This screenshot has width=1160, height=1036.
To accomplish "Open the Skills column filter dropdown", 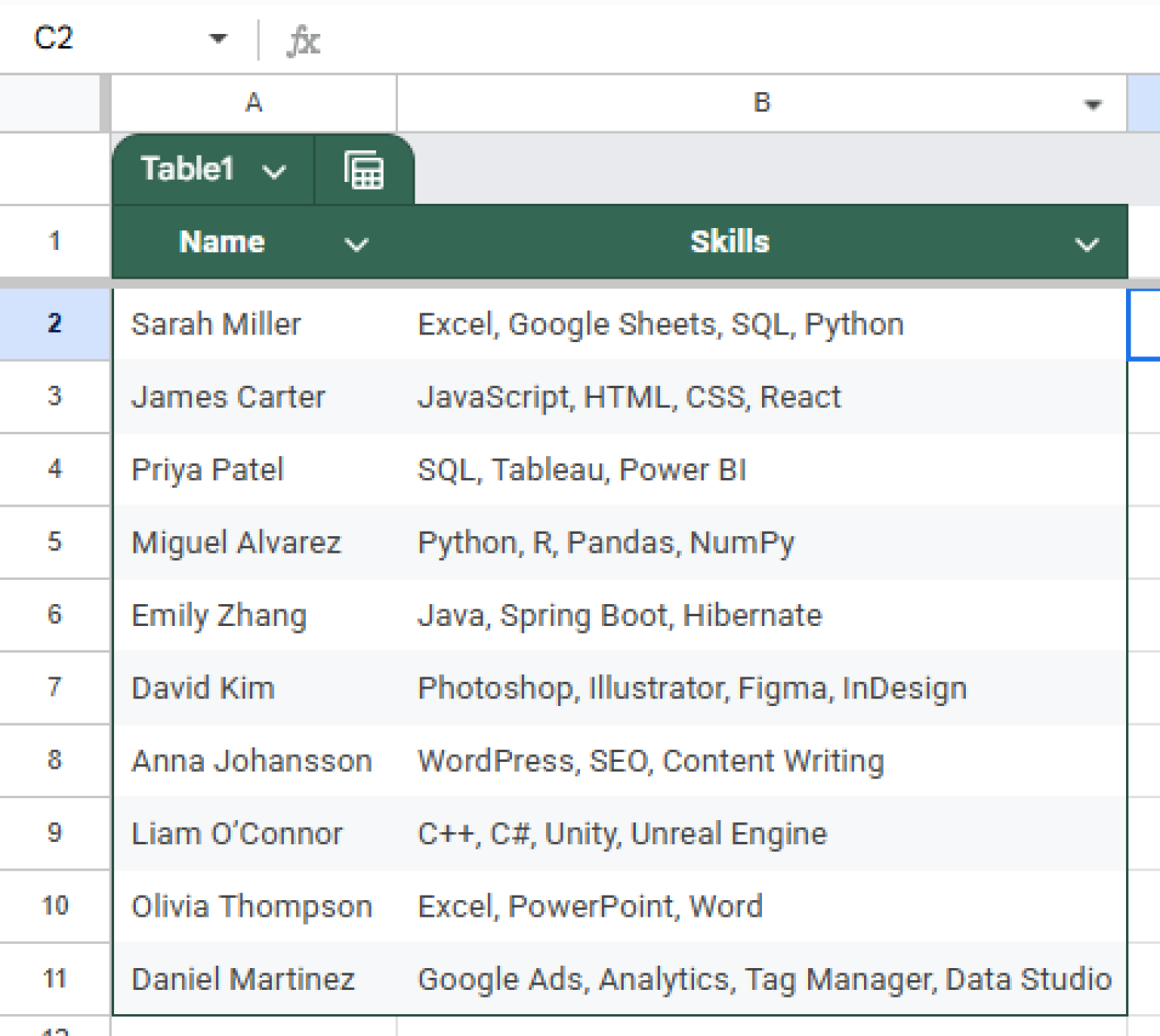I will pos(1086,243).
